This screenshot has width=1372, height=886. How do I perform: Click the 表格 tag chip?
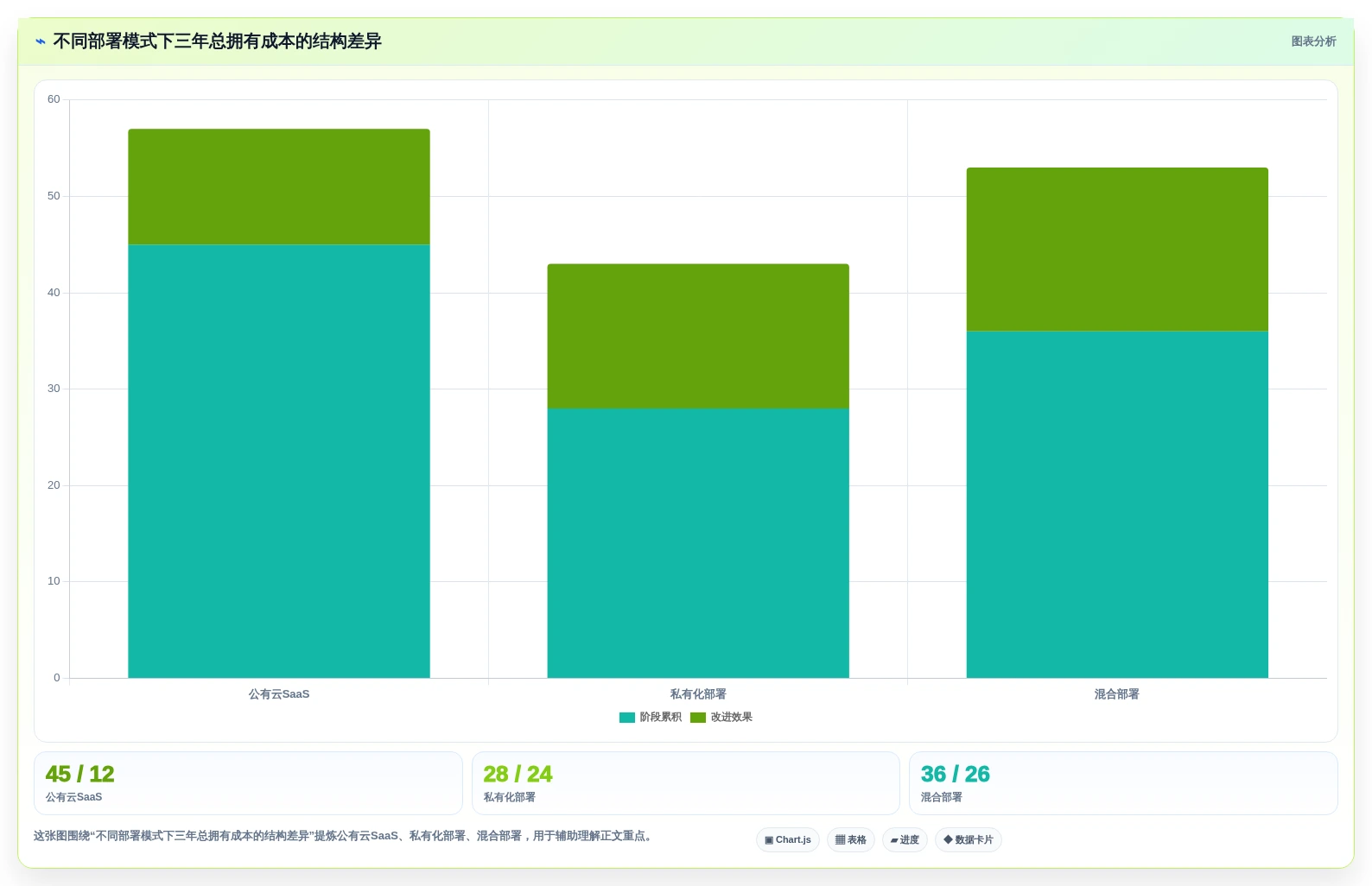[851, 839]
